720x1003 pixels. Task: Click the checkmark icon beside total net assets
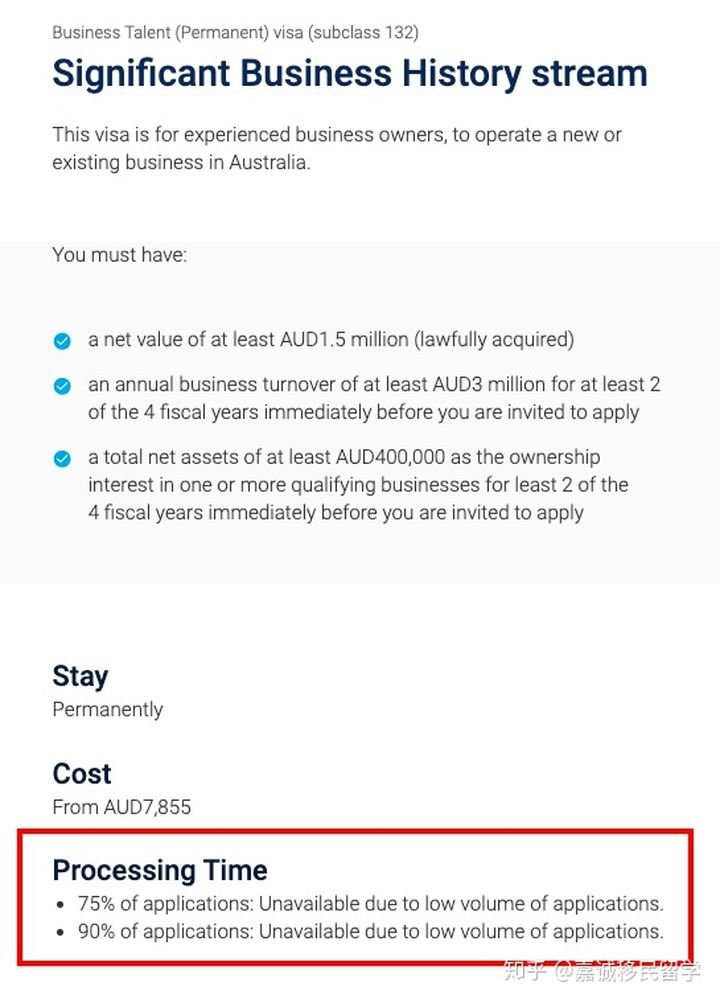click(62, 459)
